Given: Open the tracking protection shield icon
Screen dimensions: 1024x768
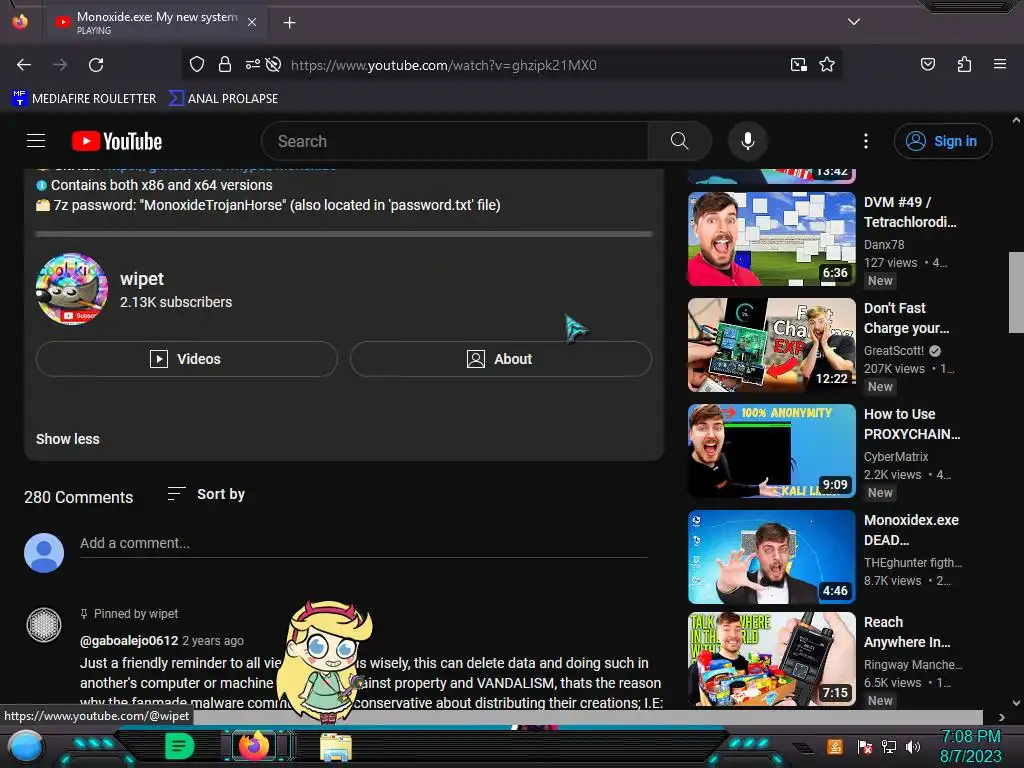Looking at the screenshot, I should (x=197, y=65).
